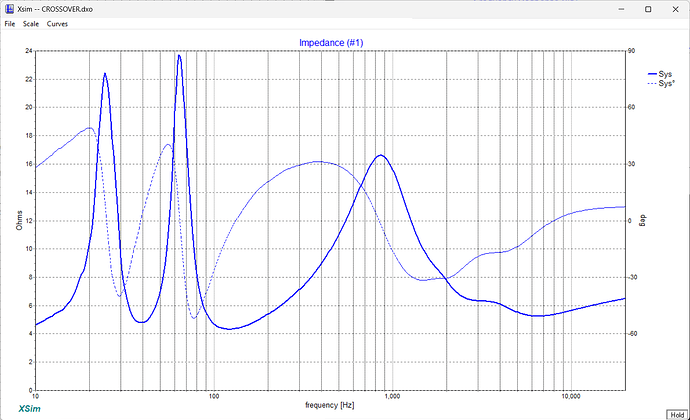Image resolution: width=690 pixels, height=420 pixels.
Task: Click the Hold button
Action: (x=677, y=415)
